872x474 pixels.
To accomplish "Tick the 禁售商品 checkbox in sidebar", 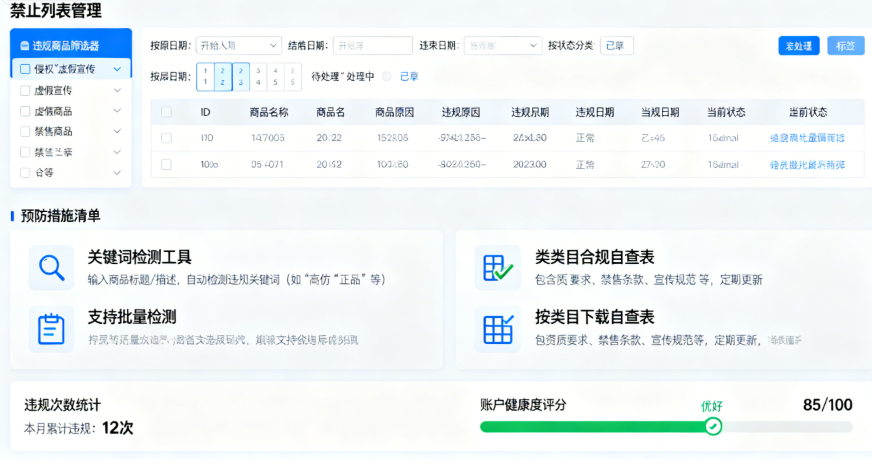I will coord(25,131).
